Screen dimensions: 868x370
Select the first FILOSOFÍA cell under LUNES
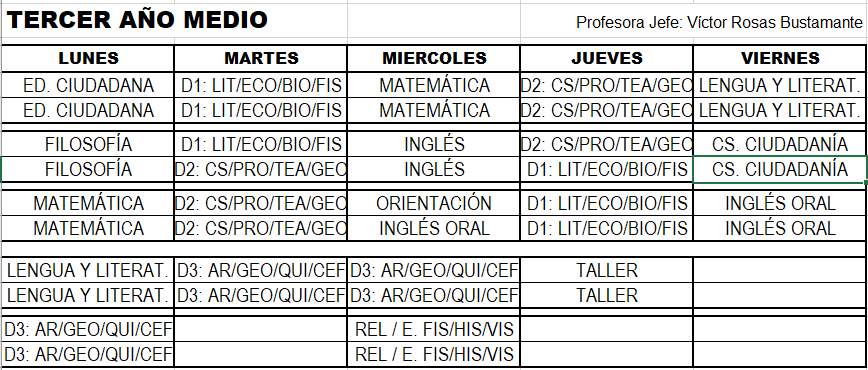[x=88, y=144]
